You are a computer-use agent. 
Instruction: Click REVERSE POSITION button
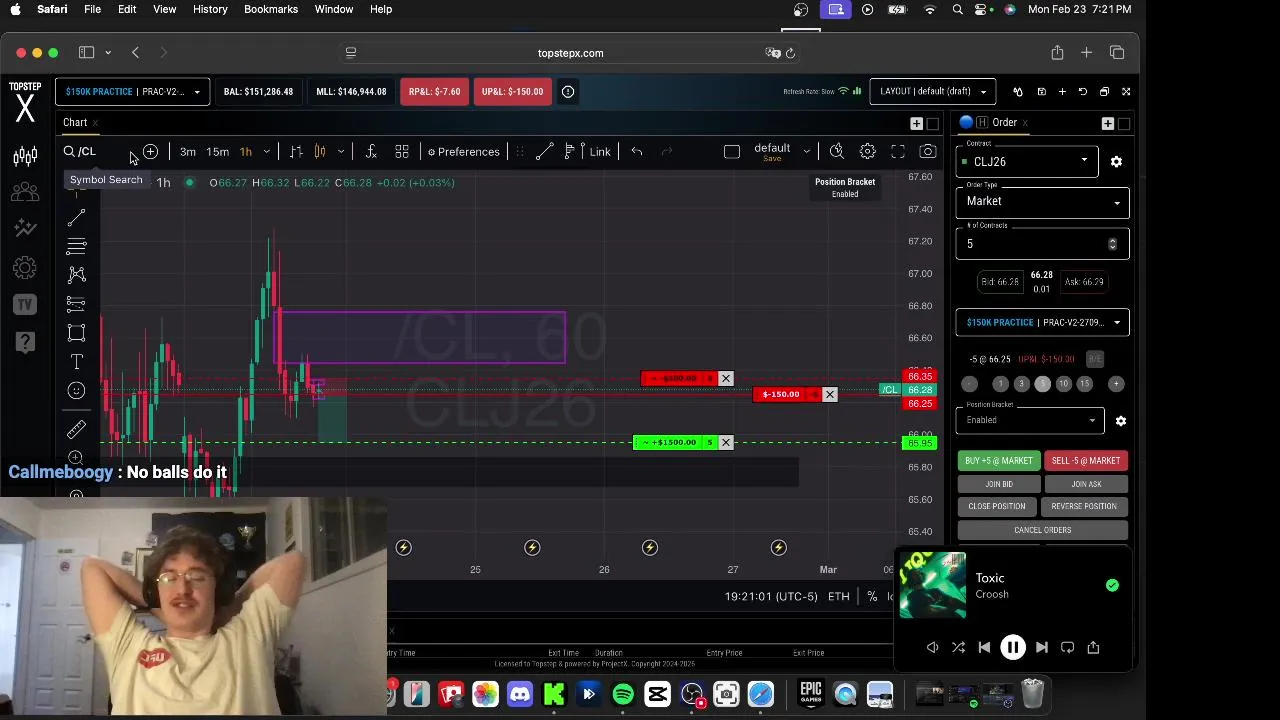1084,507
